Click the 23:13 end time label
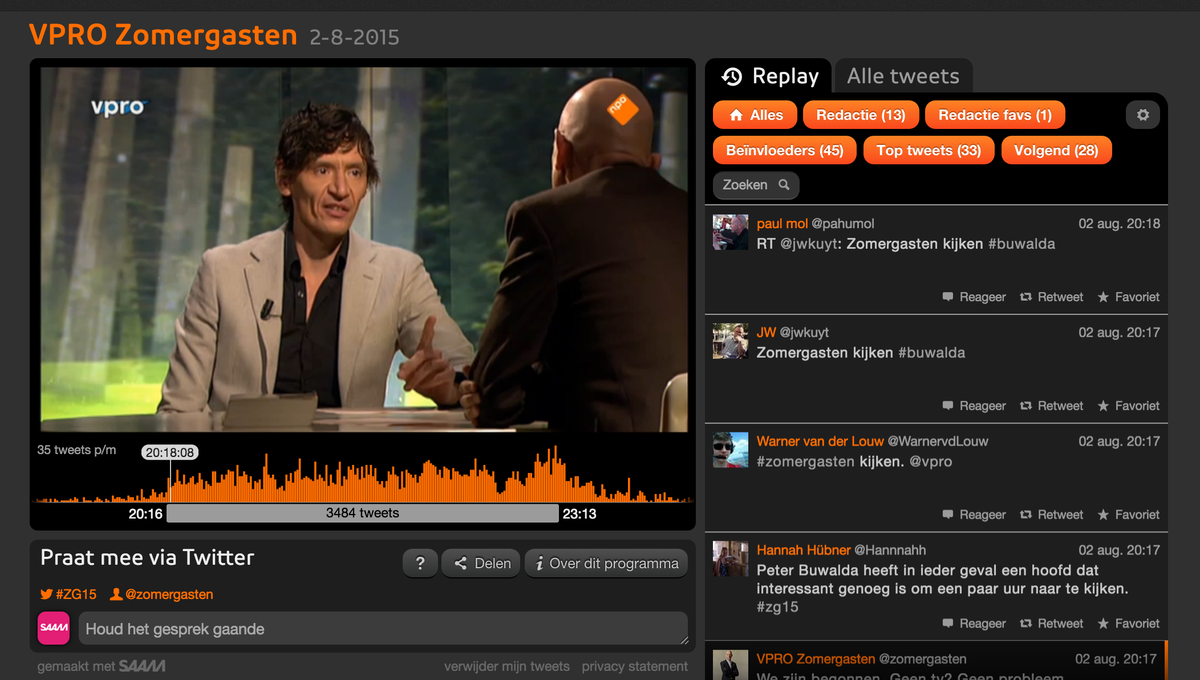The width and height of the screenshot is (1200, 680). coord(579,514)
